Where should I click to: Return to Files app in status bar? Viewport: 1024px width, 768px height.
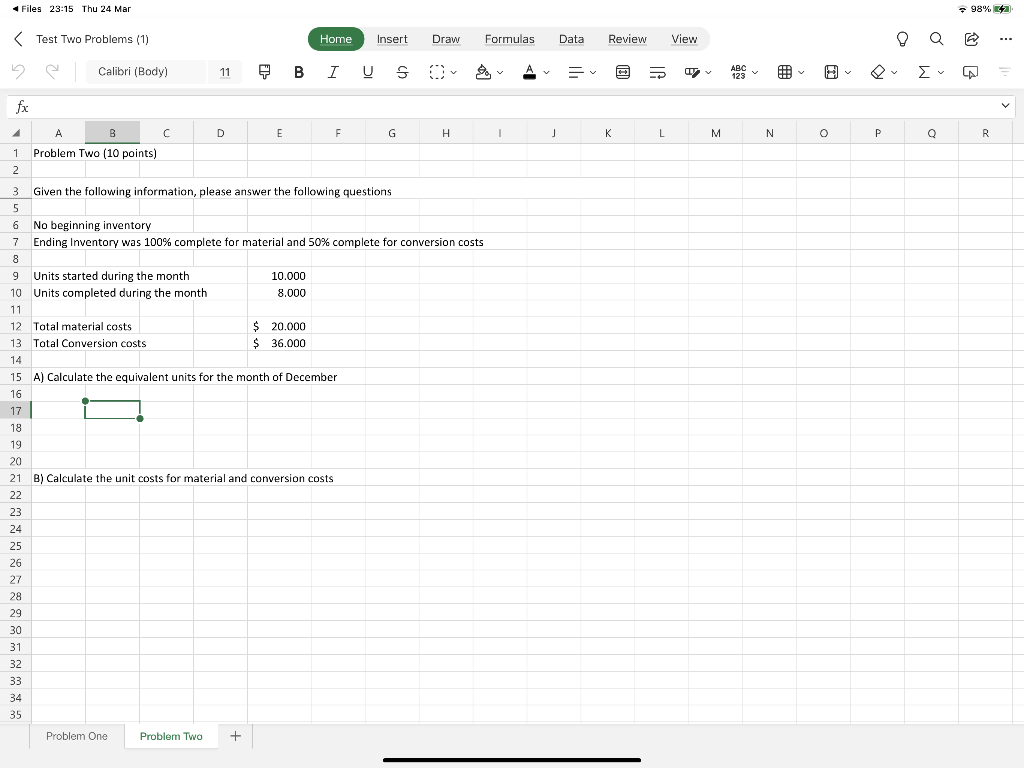pos(26,8)
